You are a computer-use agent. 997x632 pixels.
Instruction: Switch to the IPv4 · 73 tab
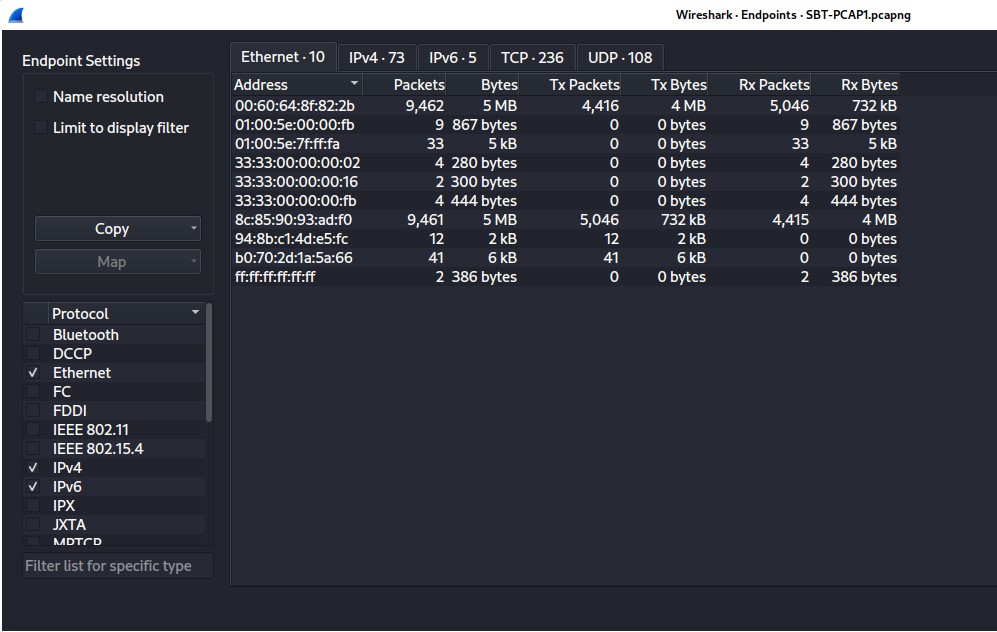pos(376,58)
